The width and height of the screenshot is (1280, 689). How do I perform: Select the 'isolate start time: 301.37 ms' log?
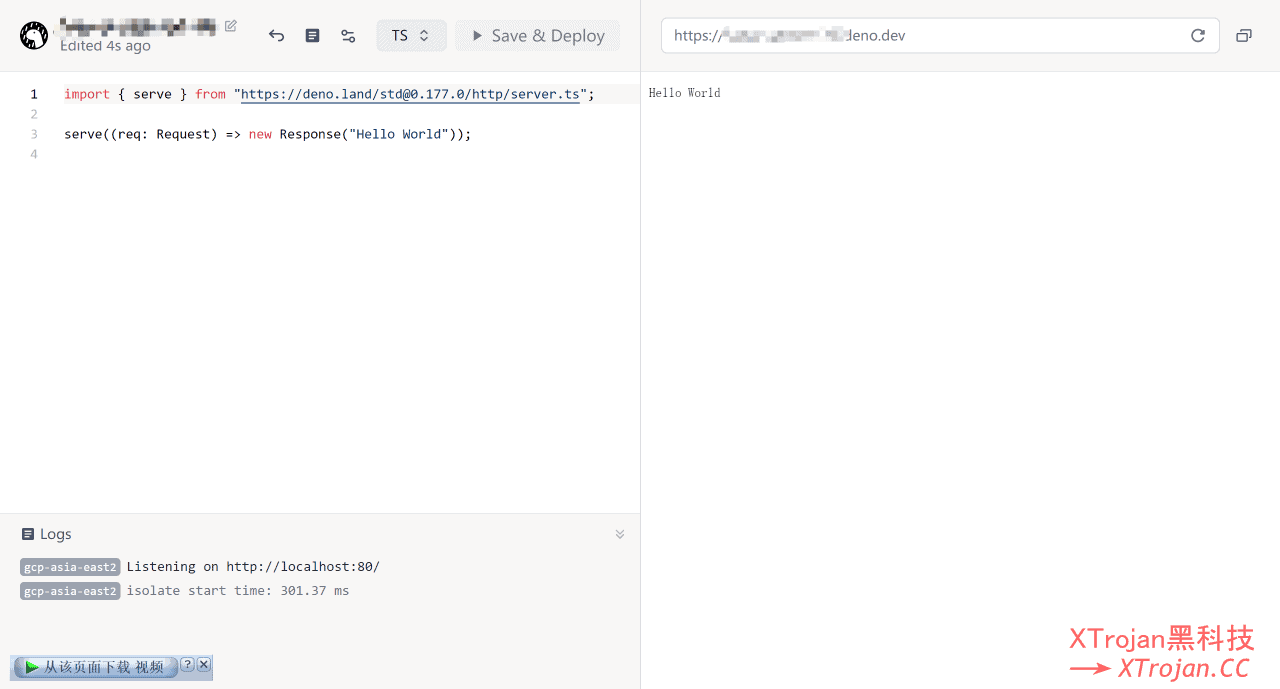coord(238,591)
